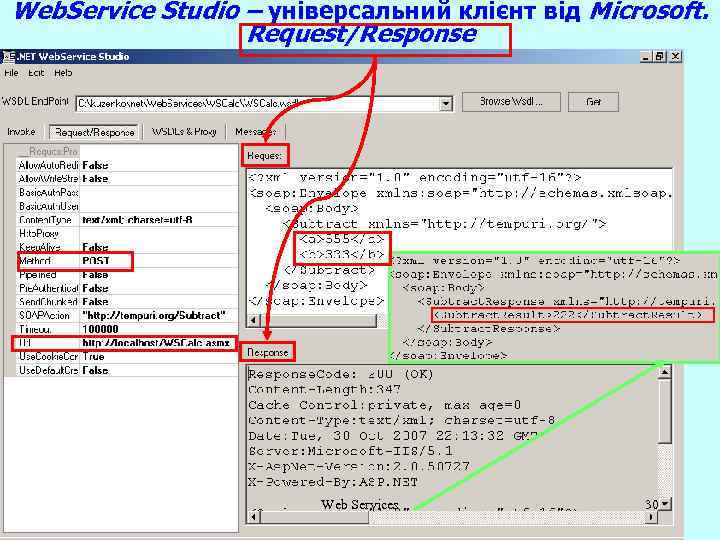
Task: Open the Edit menu
Action: click(x=36, y=73)
